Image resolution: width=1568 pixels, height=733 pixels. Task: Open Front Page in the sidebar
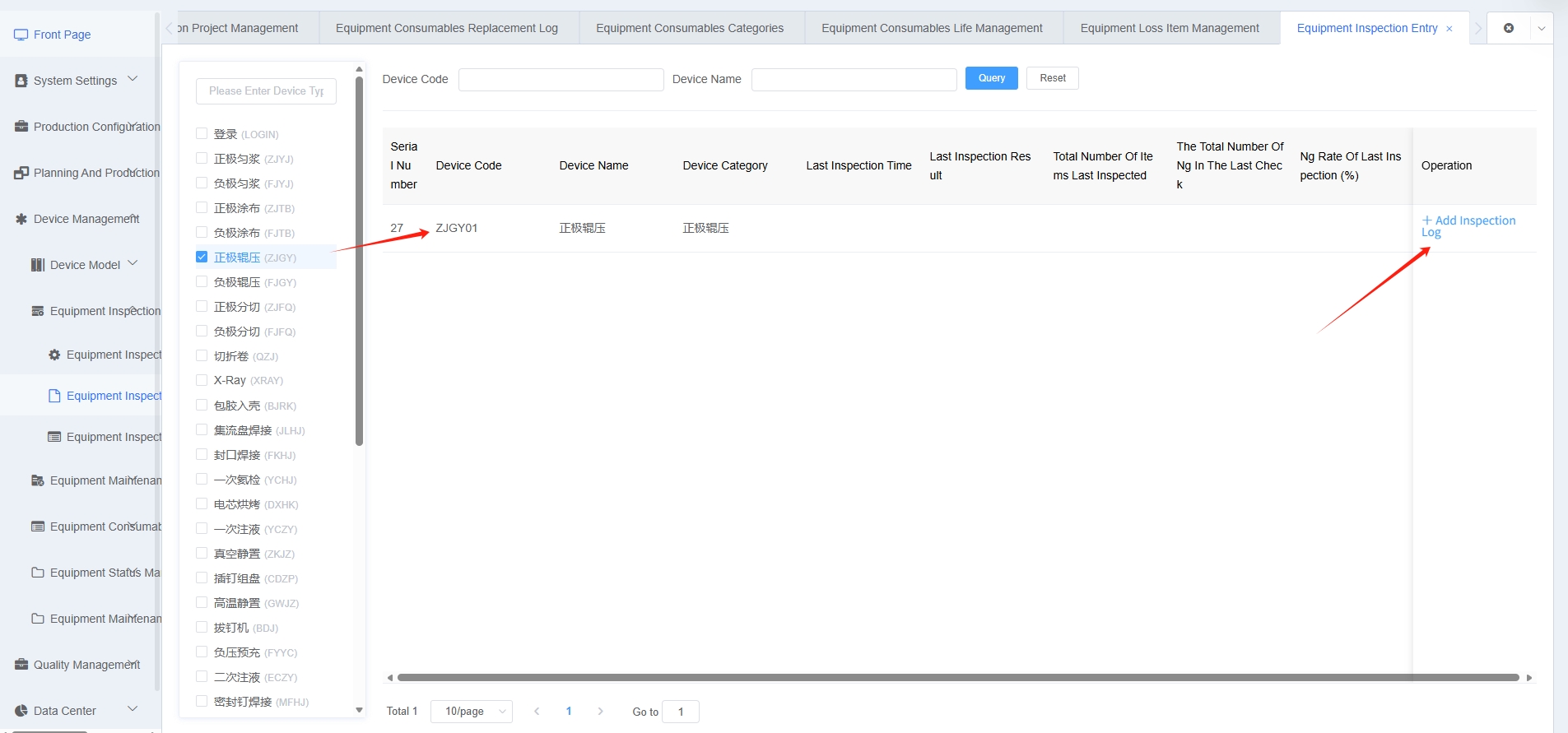coord(62,35)
